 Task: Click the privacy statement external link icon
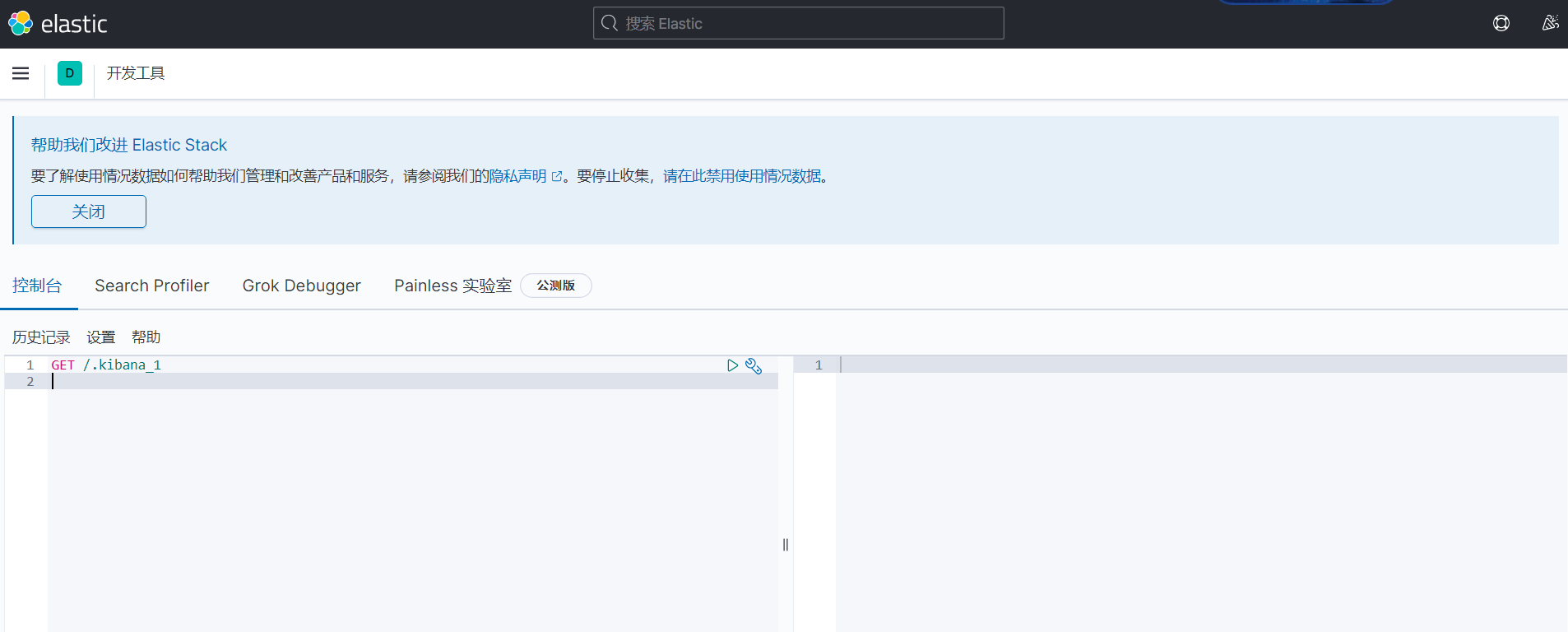557,176
